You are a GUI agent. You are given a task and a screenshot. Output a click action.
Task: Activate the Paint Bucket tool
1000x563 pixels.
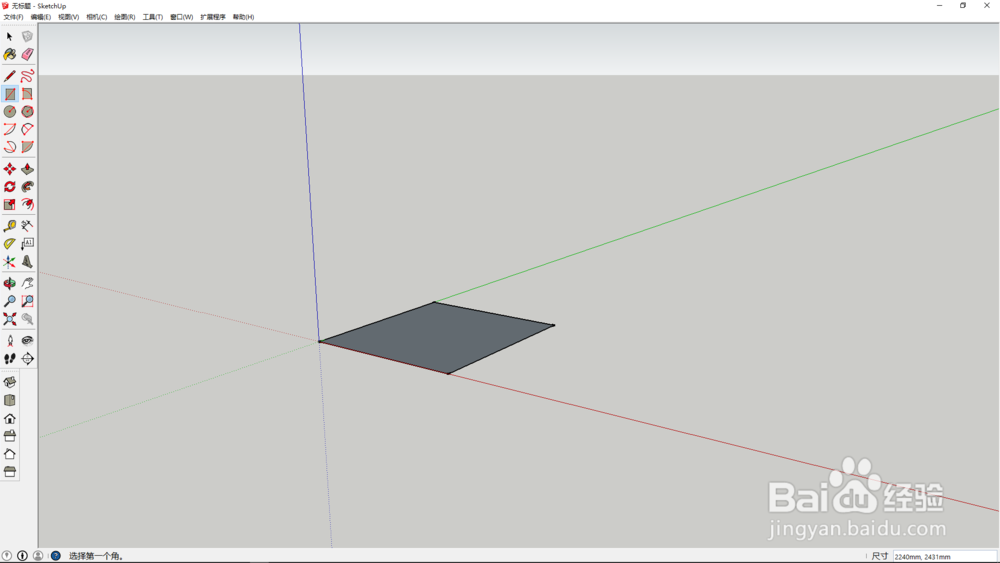pos(10,55)
